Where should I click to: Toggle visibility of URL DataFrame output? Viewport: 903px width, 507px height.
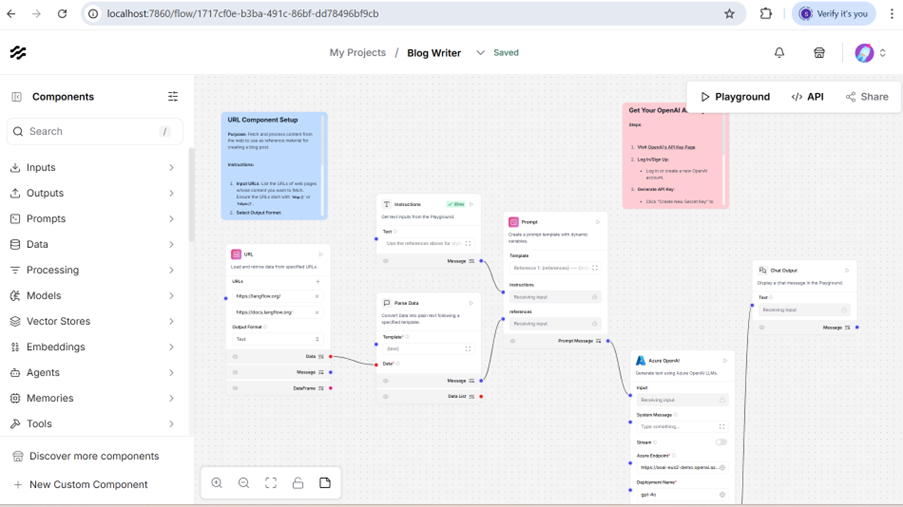coord(235,388)
